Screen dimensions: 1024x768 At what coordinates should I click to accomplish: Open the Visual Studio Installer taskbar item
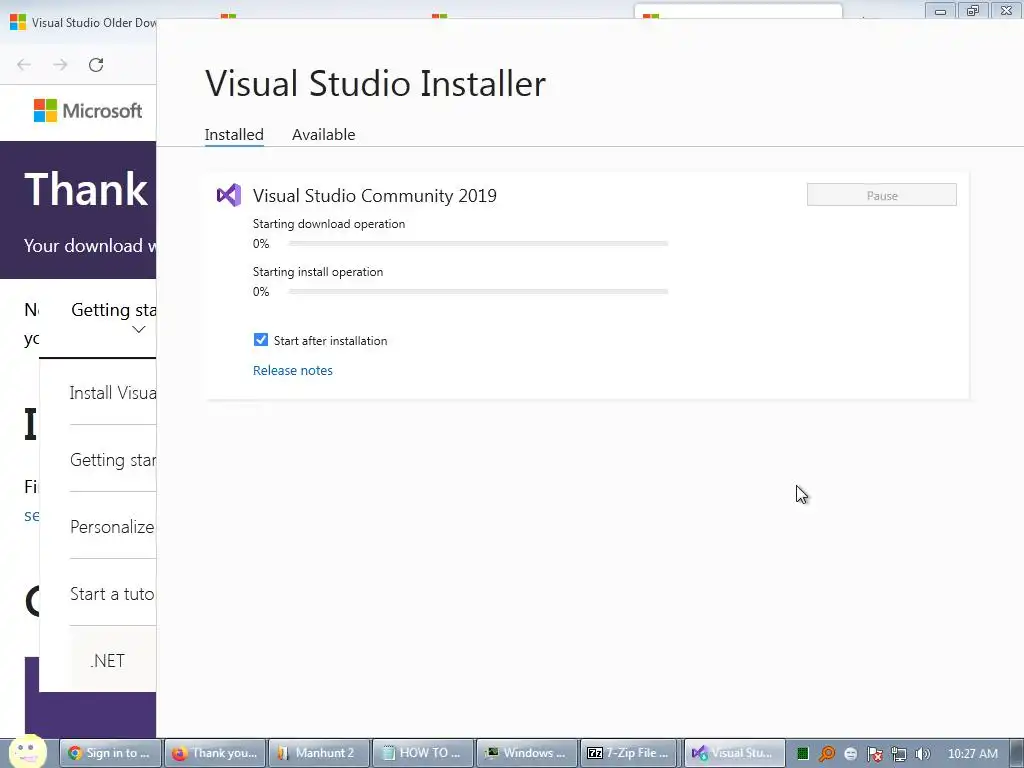pos(735,753)
